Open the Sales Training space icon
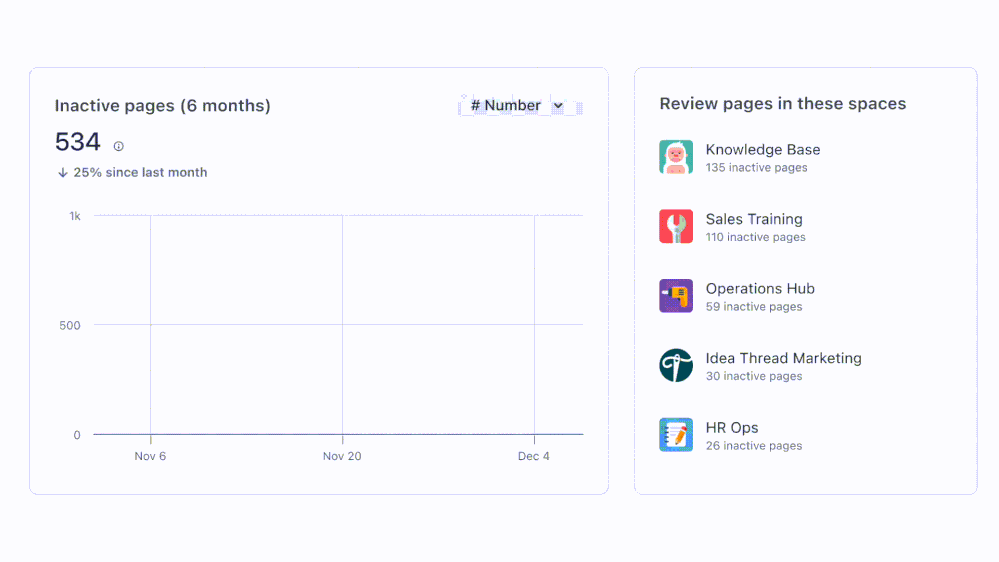 click(676, 226)
